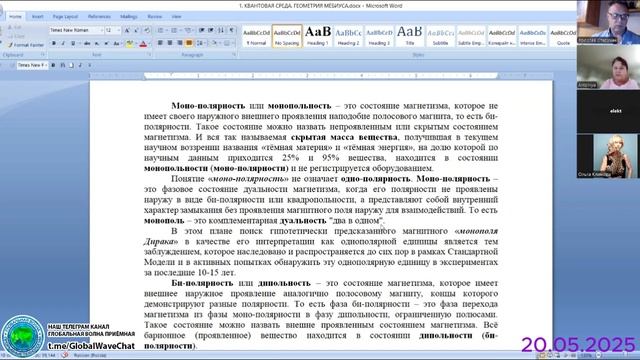640x360 pixels.
Task: Toggle Show/Hide paragraph marks
Action: coord(231,30)
